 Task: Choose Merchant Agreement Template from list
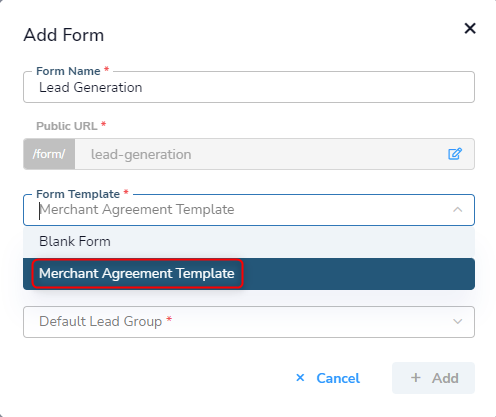pos(249,274)
